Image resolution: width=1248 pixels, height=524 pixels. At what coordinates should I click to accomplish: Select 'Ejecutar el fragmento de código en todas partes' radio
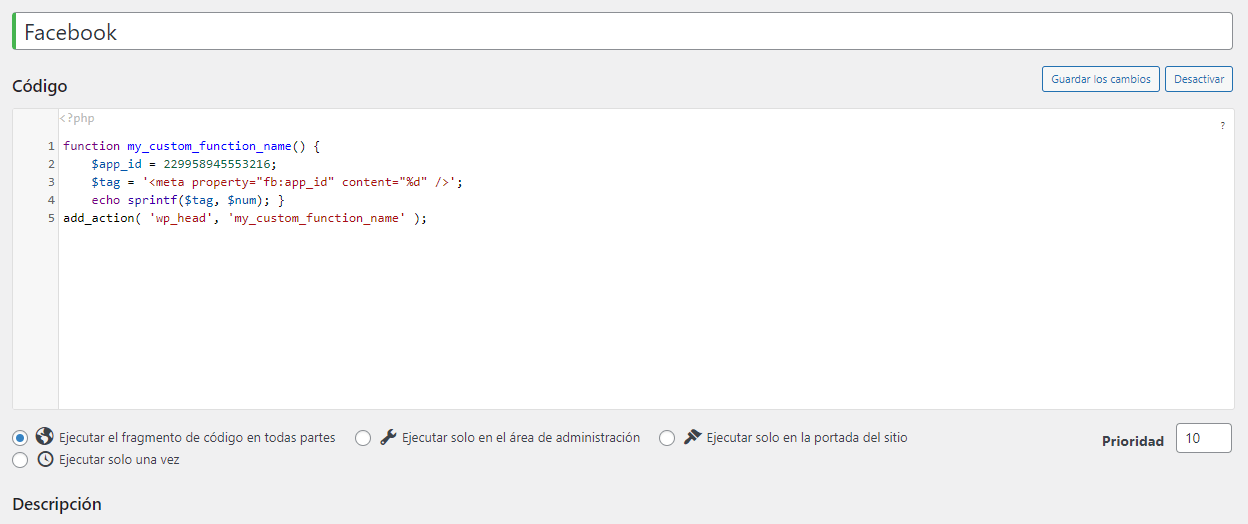click(20, 438)
